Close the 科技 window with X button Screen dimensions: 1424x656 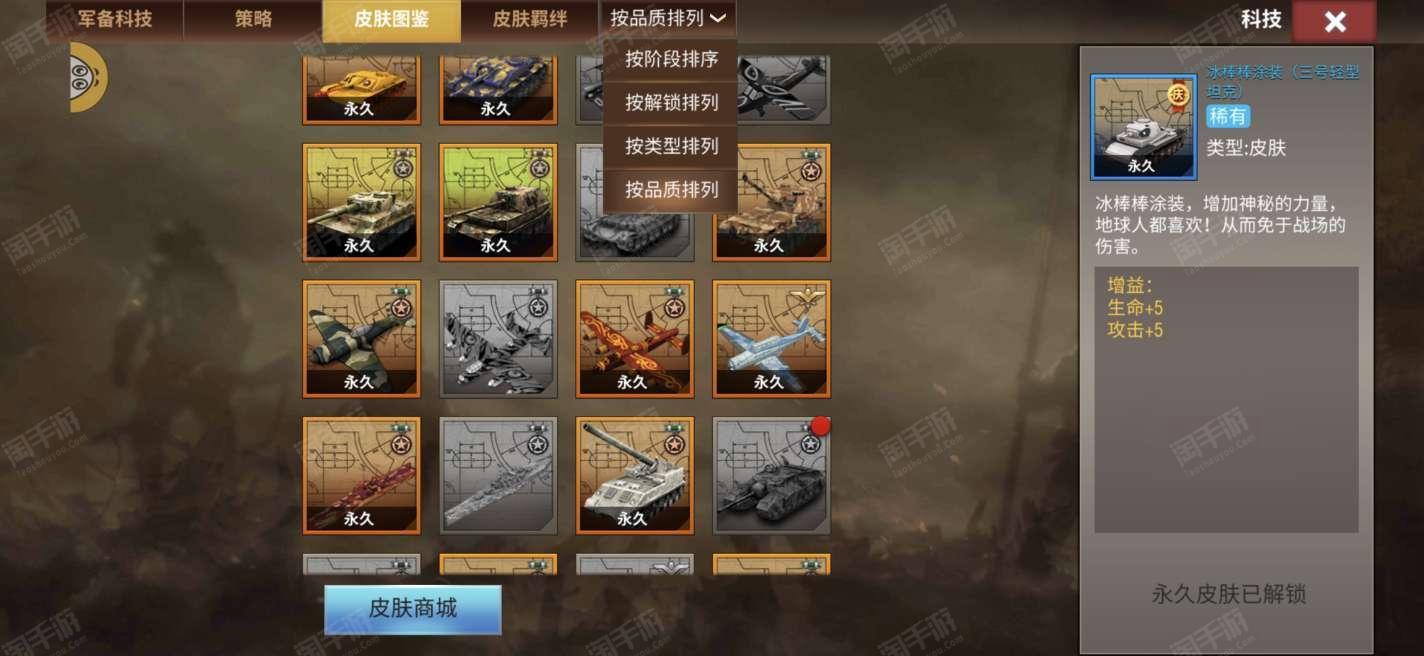(x=1334, y=21)
